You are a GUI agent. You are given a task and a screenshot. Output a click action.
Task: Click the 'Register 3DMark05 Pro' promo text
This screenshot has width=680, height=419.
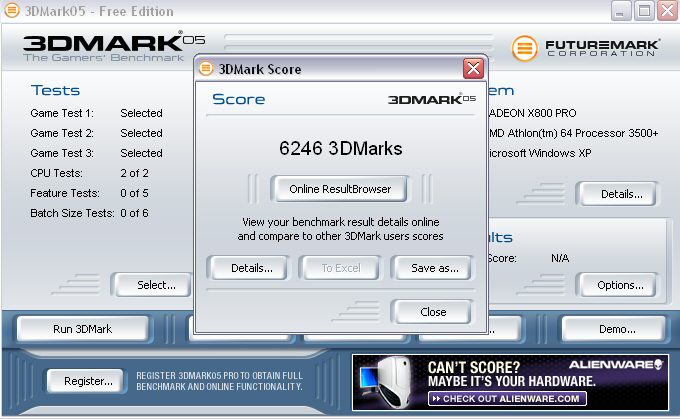point(219,381)
